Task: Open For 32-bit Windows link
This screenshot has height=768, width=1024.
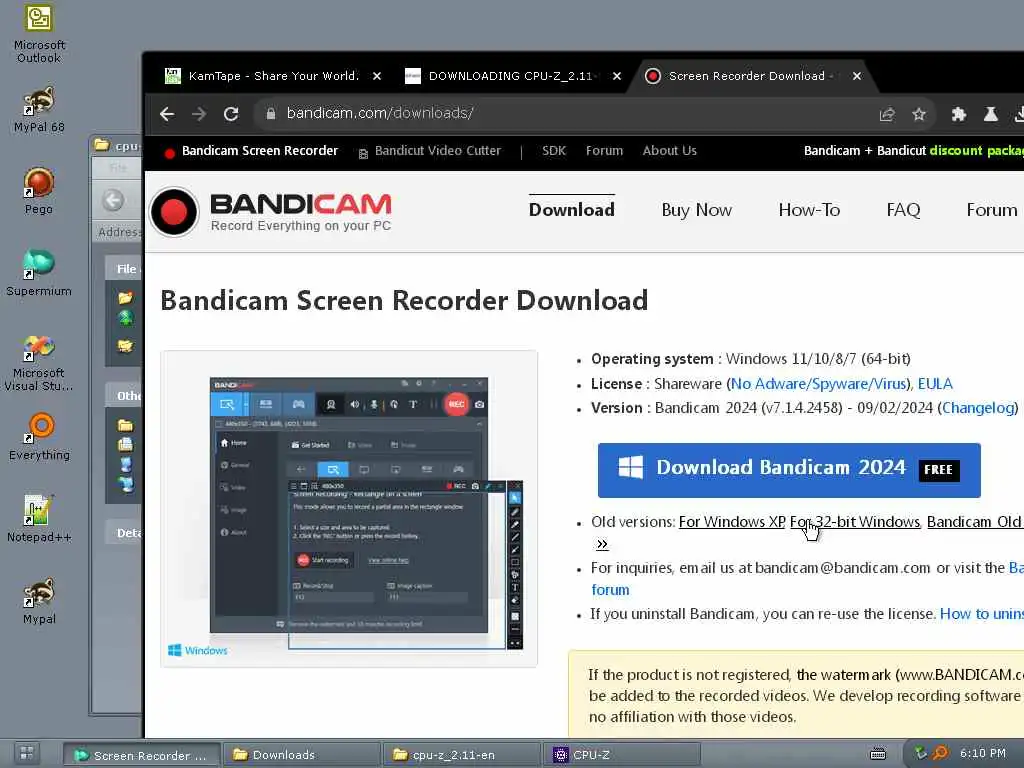Action: pos(855,522)
